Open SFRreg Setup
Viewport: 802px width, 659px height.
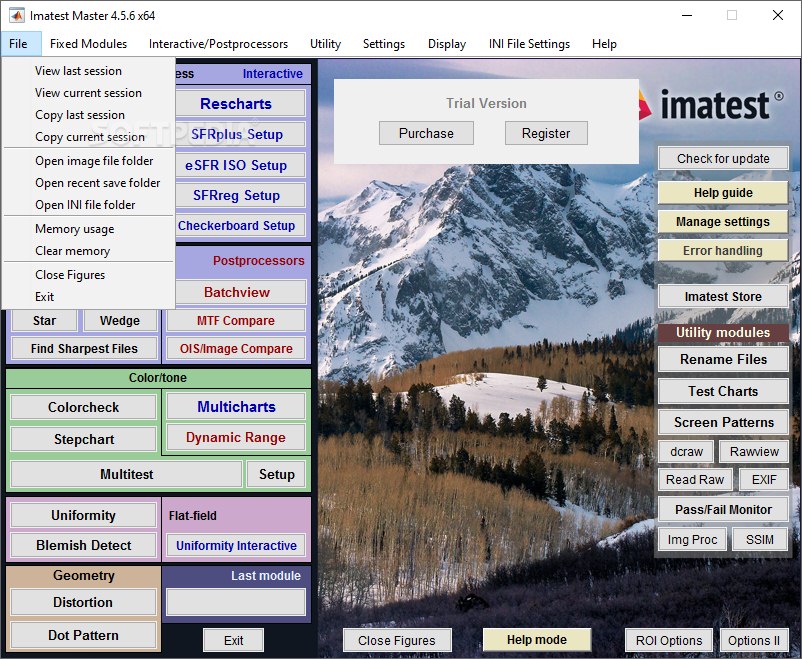click(x=240, y=195)
